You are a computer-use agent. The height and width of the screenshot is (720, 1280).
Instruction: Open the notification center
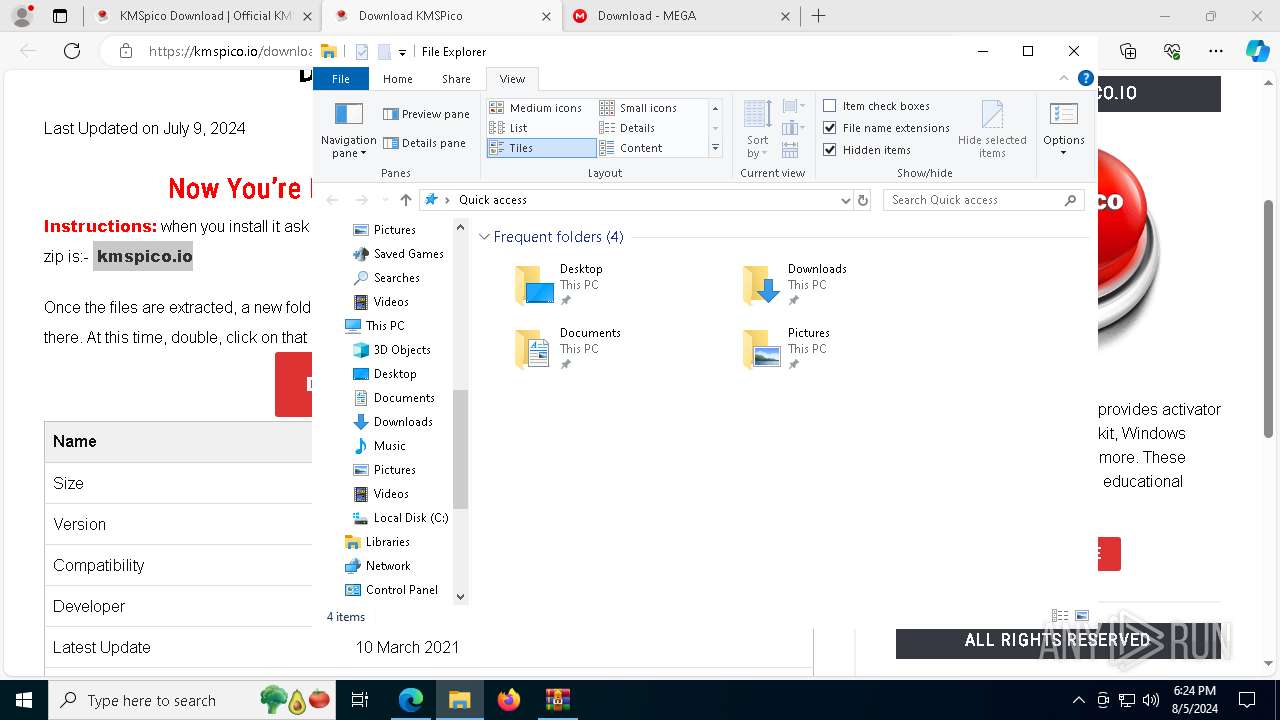pos(1247,700)
